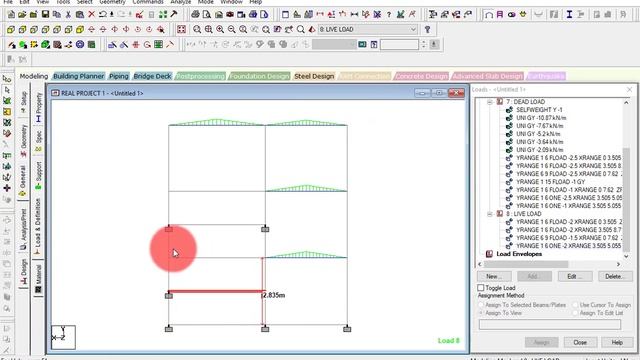Click the Undo arrow icon
This screenshot has height=360, width=640.
coord(102,15)
